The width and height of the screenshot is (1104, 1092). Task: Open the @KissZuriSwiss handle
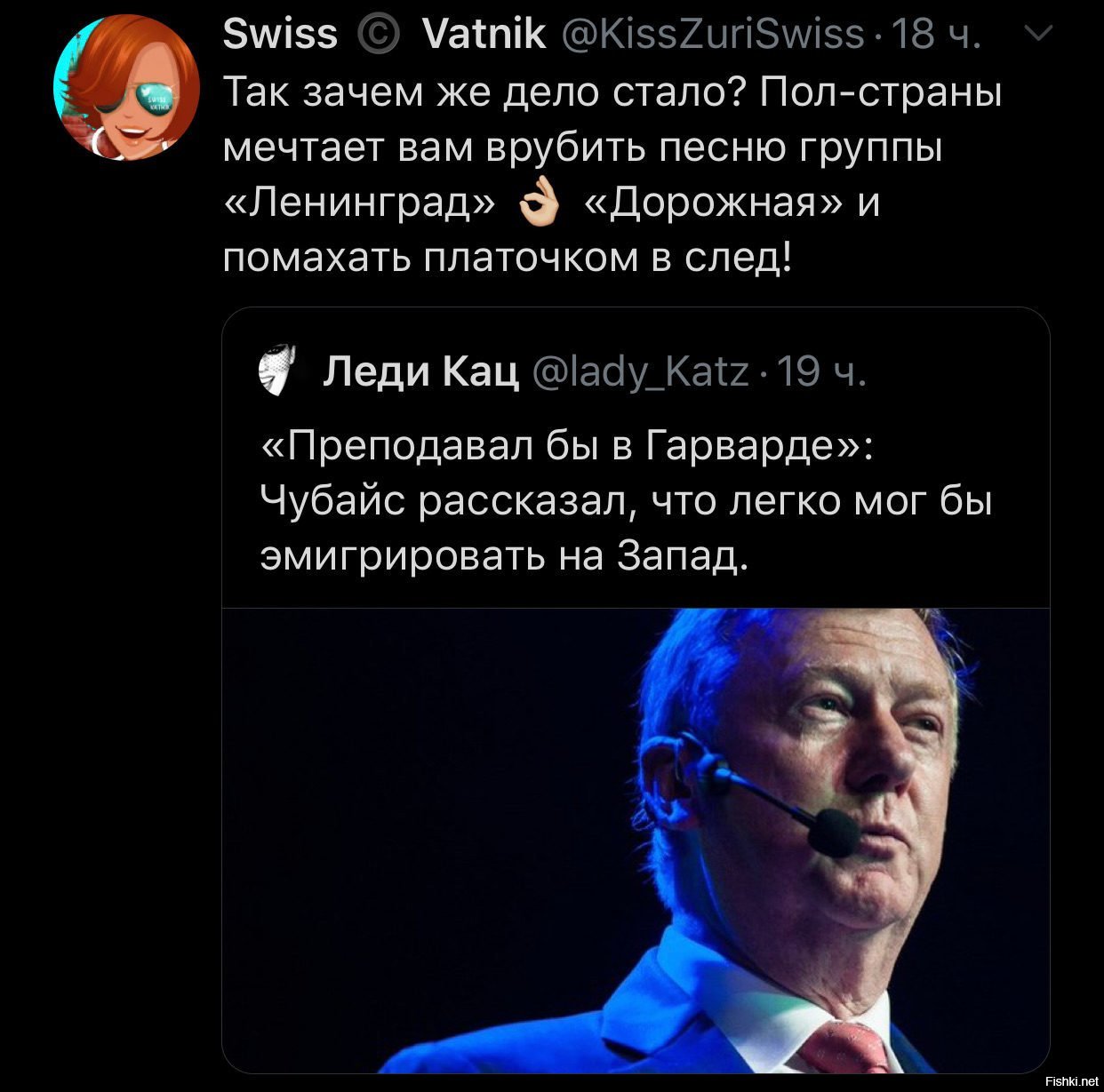714,35
